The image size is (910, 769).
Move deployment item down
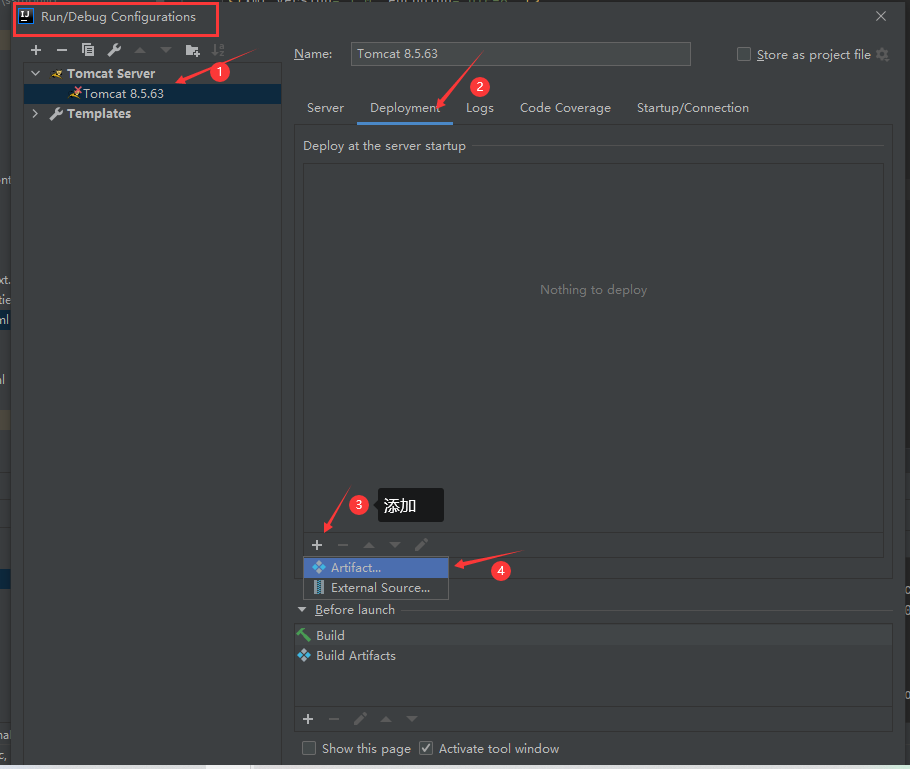395,545
